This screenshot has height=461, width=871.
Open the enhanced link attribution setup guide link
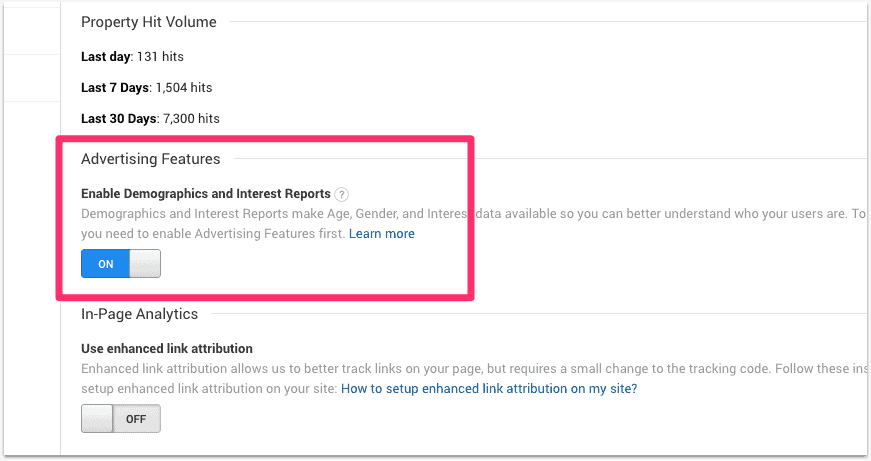click(489, 388)
